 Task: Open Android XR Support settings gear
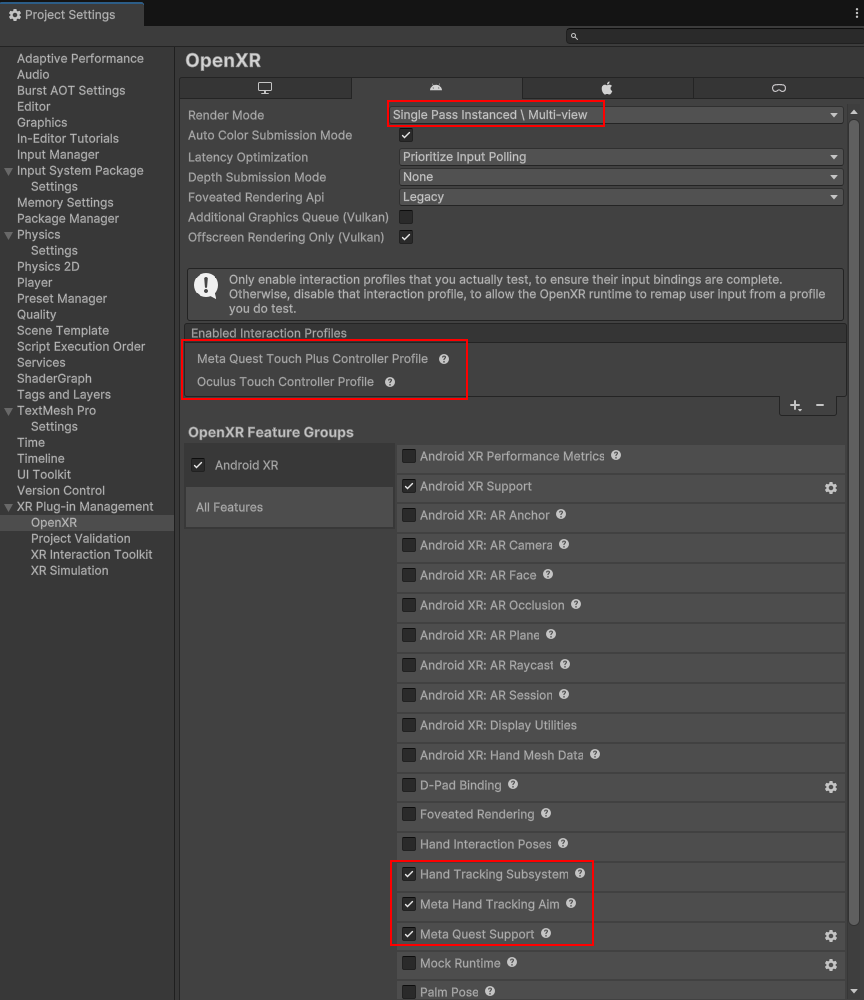click(830, 487)
